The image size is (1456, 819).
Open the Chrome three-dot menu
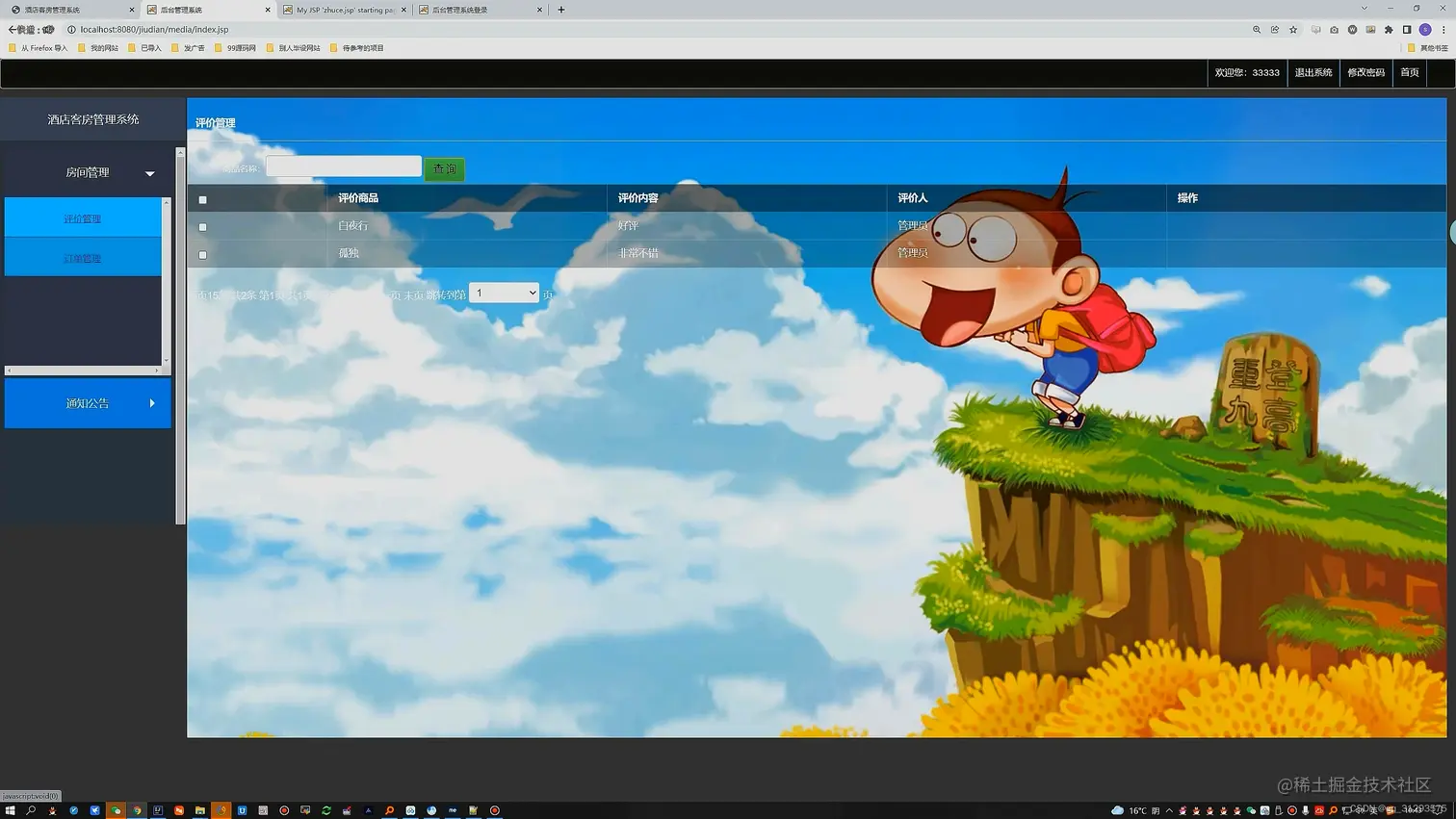coord(1443,30)
